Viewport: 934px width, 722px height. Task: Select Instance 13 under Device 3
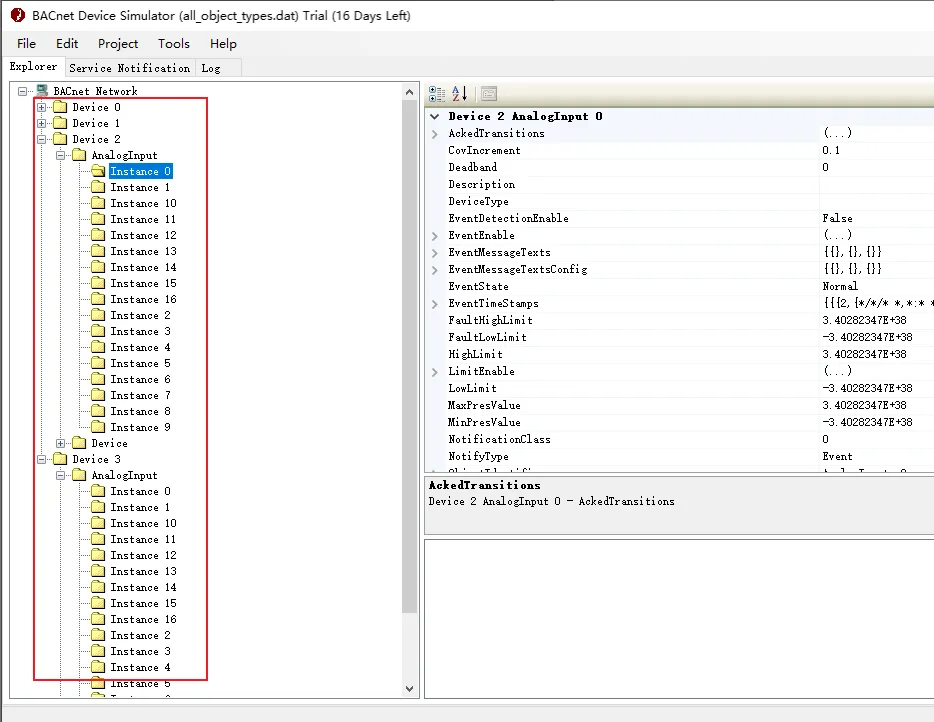pos(144,571)
